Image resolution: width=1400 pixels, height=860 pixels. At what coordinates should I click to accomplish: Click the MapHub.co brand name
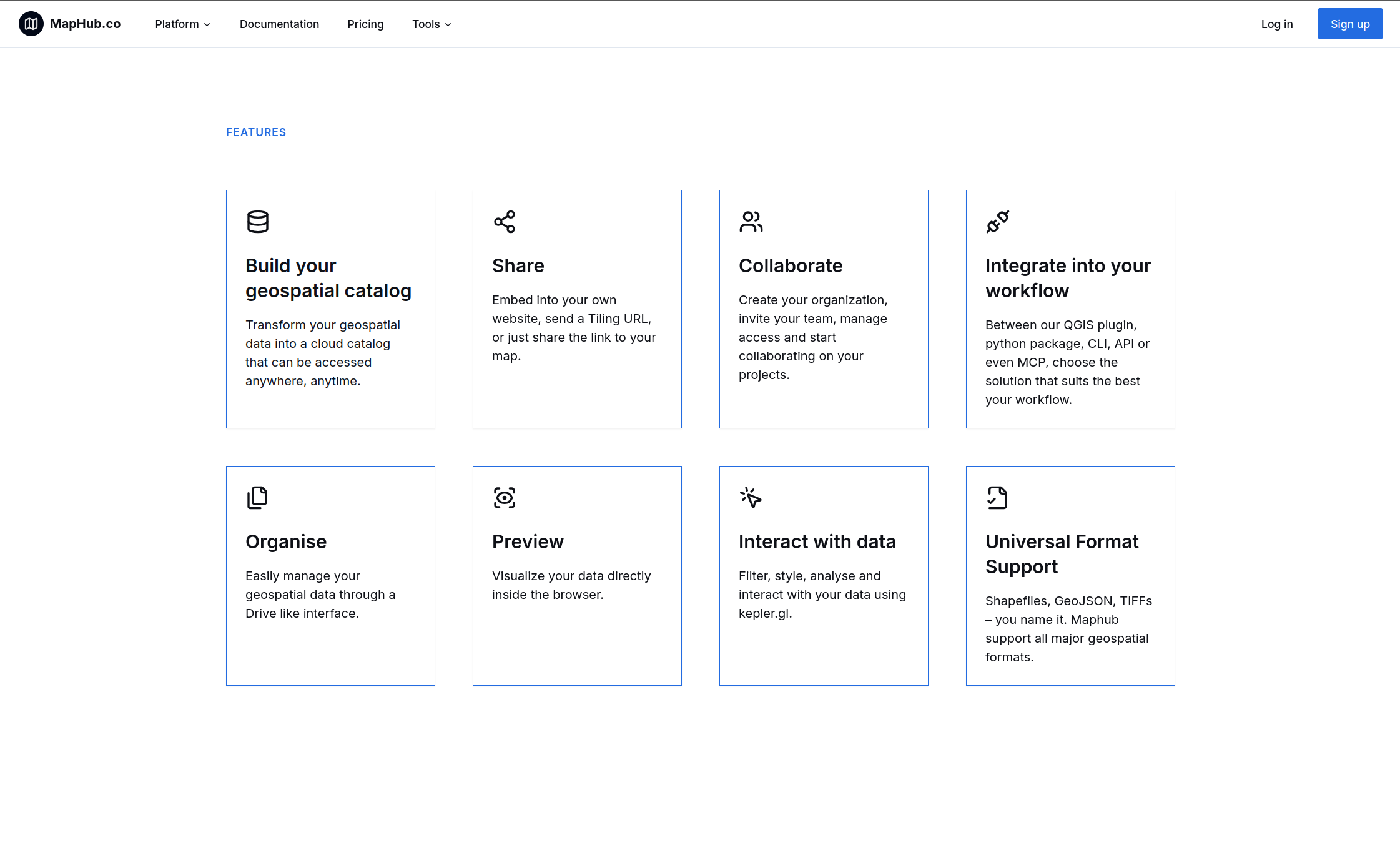pyautogui.click(x=85, y=24)
